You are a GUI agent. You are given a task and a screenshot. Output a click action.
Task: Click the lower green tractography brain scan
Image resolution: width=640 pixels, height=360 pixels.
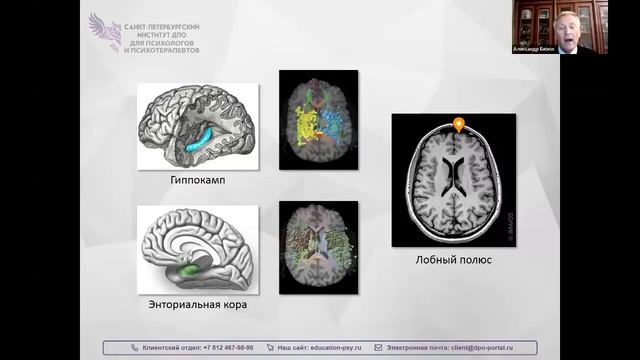(318, 247)
